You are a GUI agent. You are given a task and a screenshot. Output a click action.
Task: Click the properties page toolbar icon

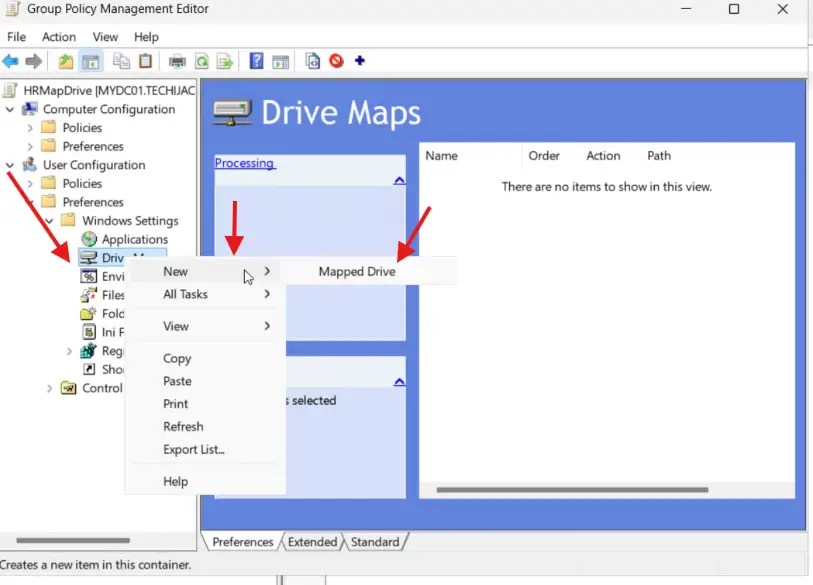[313, 61]
